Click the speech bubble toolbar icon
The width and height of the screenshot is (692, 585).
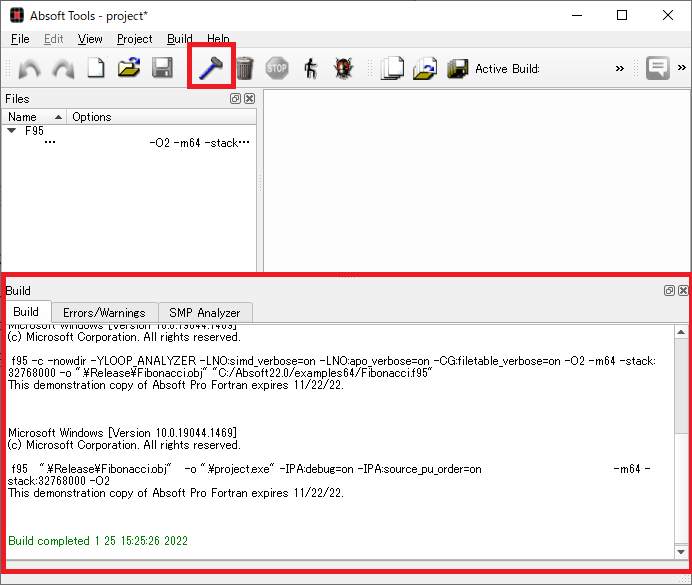click(658, 68)
